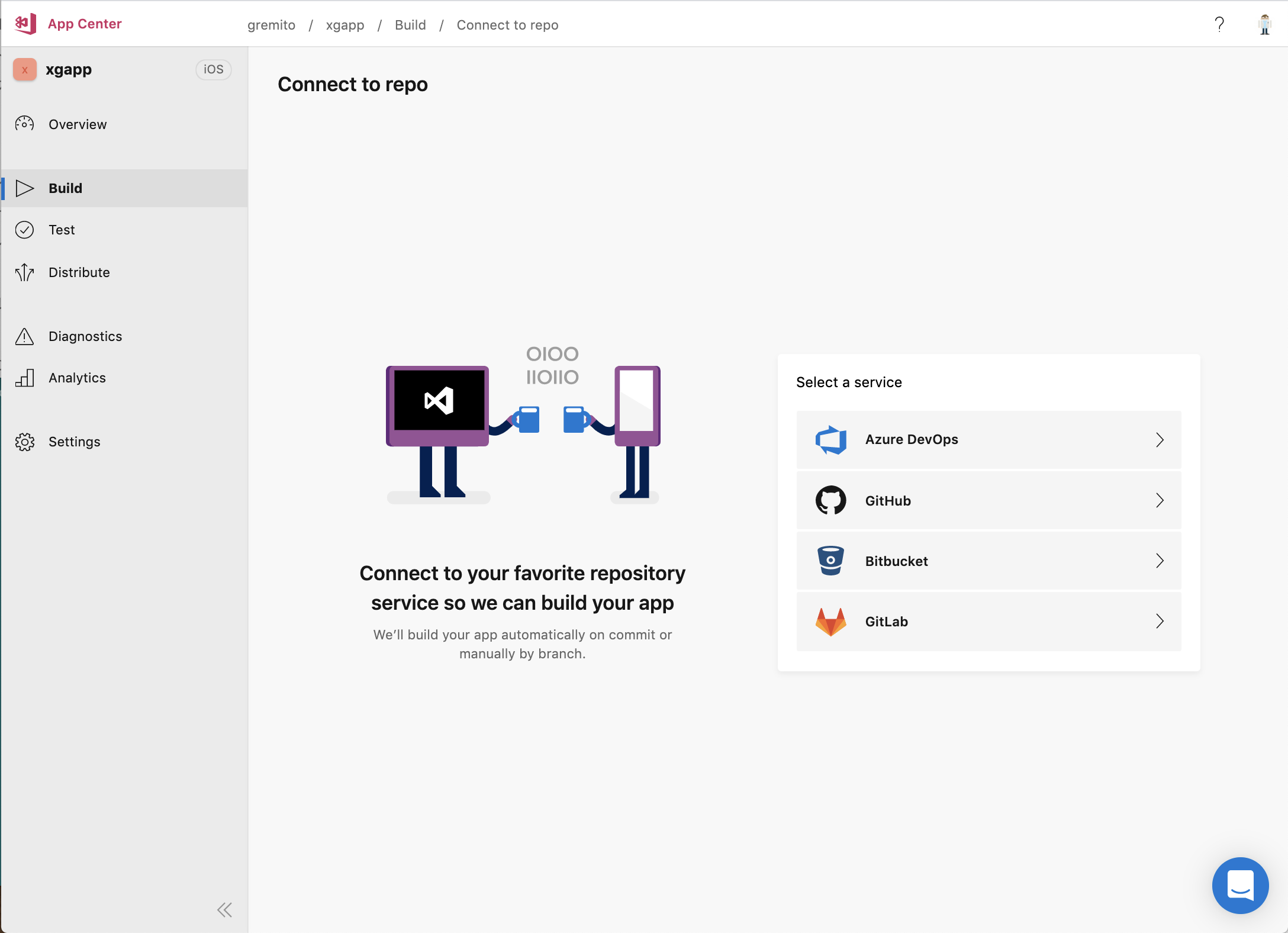Open the user avatar profile menu
The image size is (1288, 933).
tap(1264, 24)
